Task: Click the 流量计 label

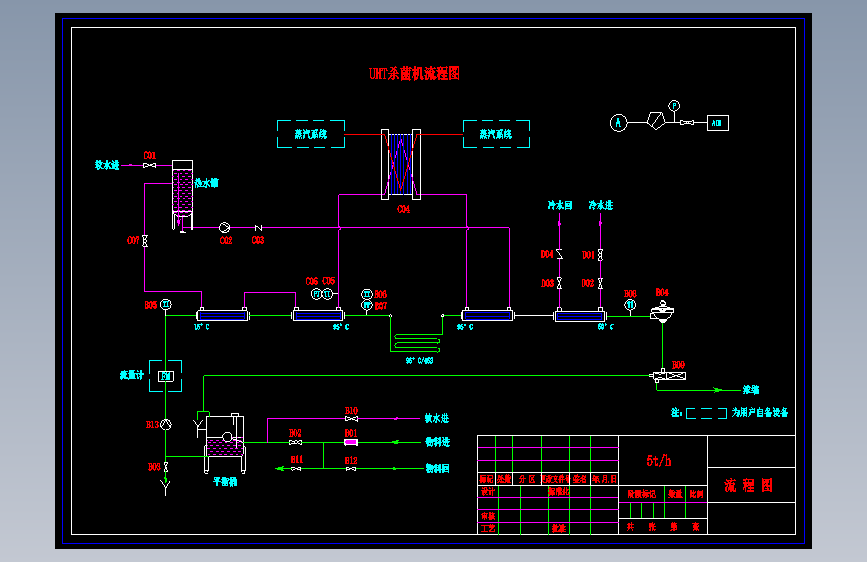Action: pyautogui.click(x=132, y=375)
